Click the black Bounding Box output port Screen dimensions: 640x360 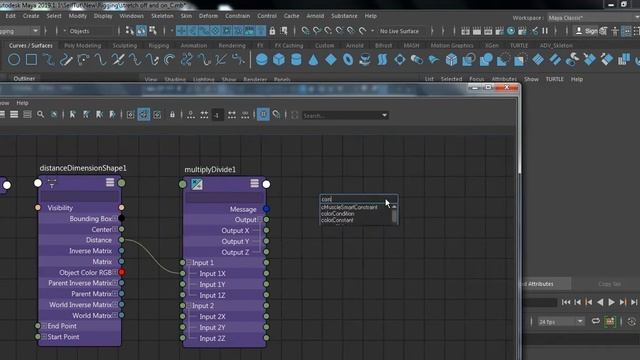tap(122, 218)
